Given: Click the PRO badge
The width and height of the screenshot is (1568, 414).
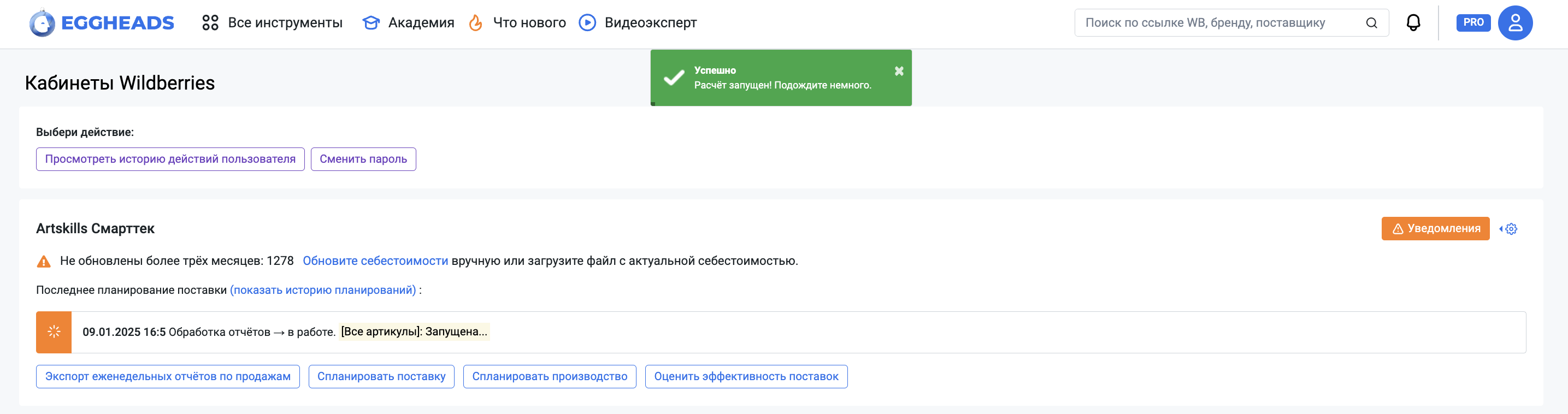Looking at the screenshot, I should pos(1472,22).
